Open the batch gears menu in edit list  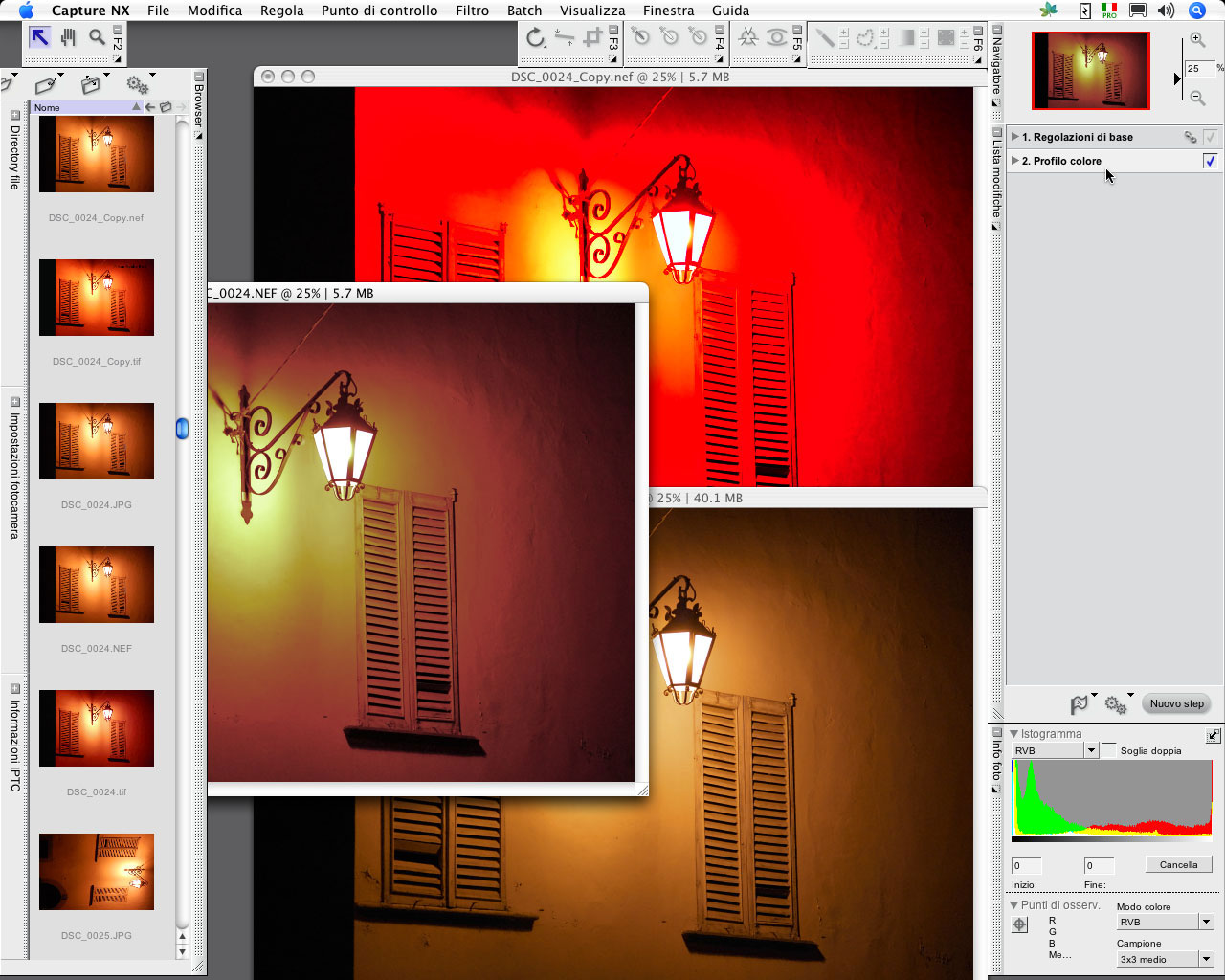[x=1118, y=703]
